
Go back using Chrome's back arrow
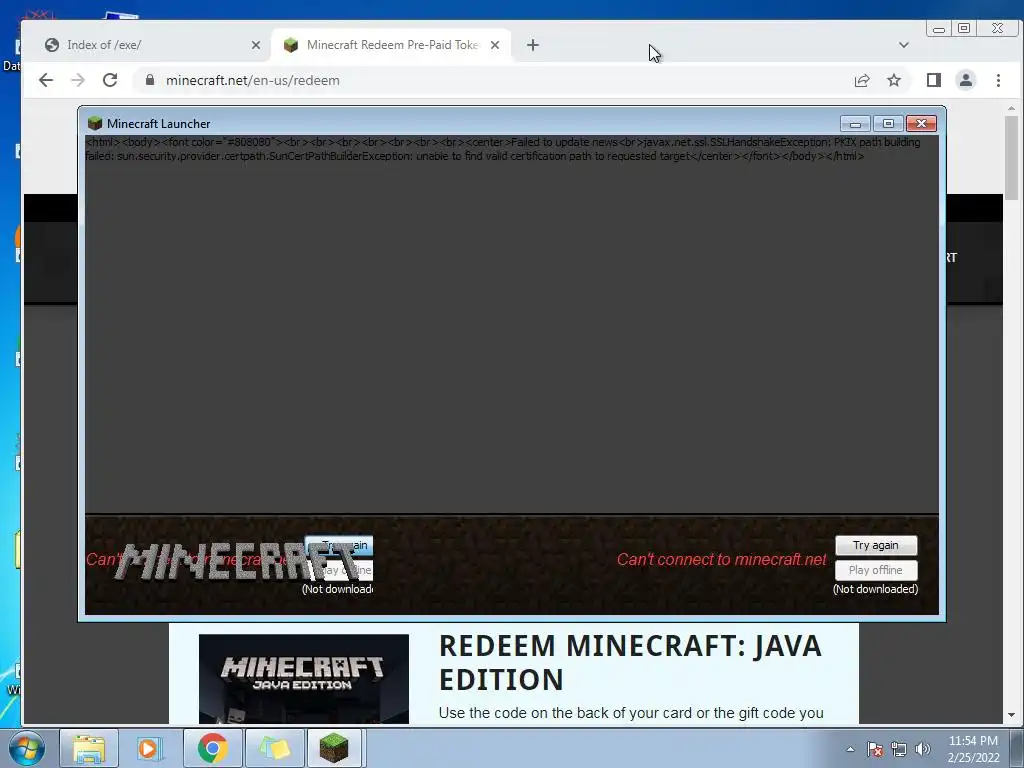(46, 80)
